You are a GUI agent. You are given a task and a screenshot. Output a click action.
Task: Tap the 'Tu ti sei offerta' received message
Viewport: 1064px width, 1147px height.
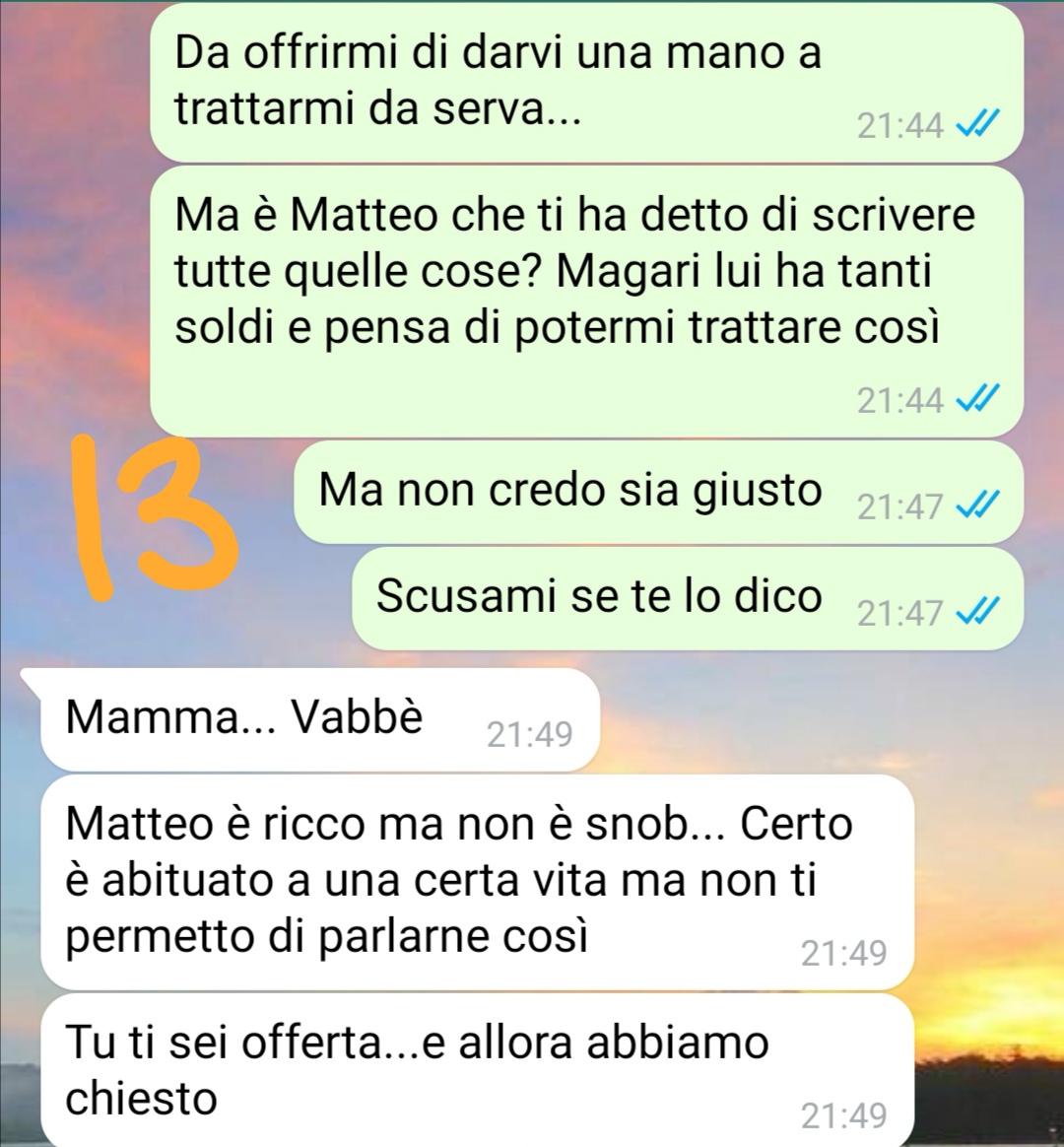pos(478,1070)
